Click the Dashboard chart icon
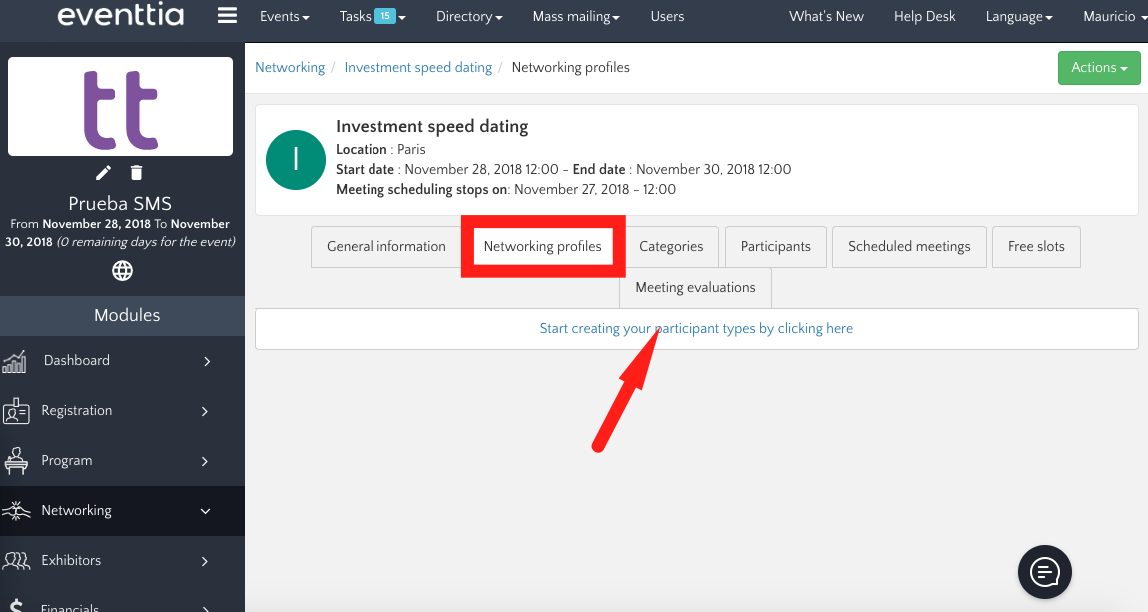Viewport: 1148px width, 612px height. (15, 361)
